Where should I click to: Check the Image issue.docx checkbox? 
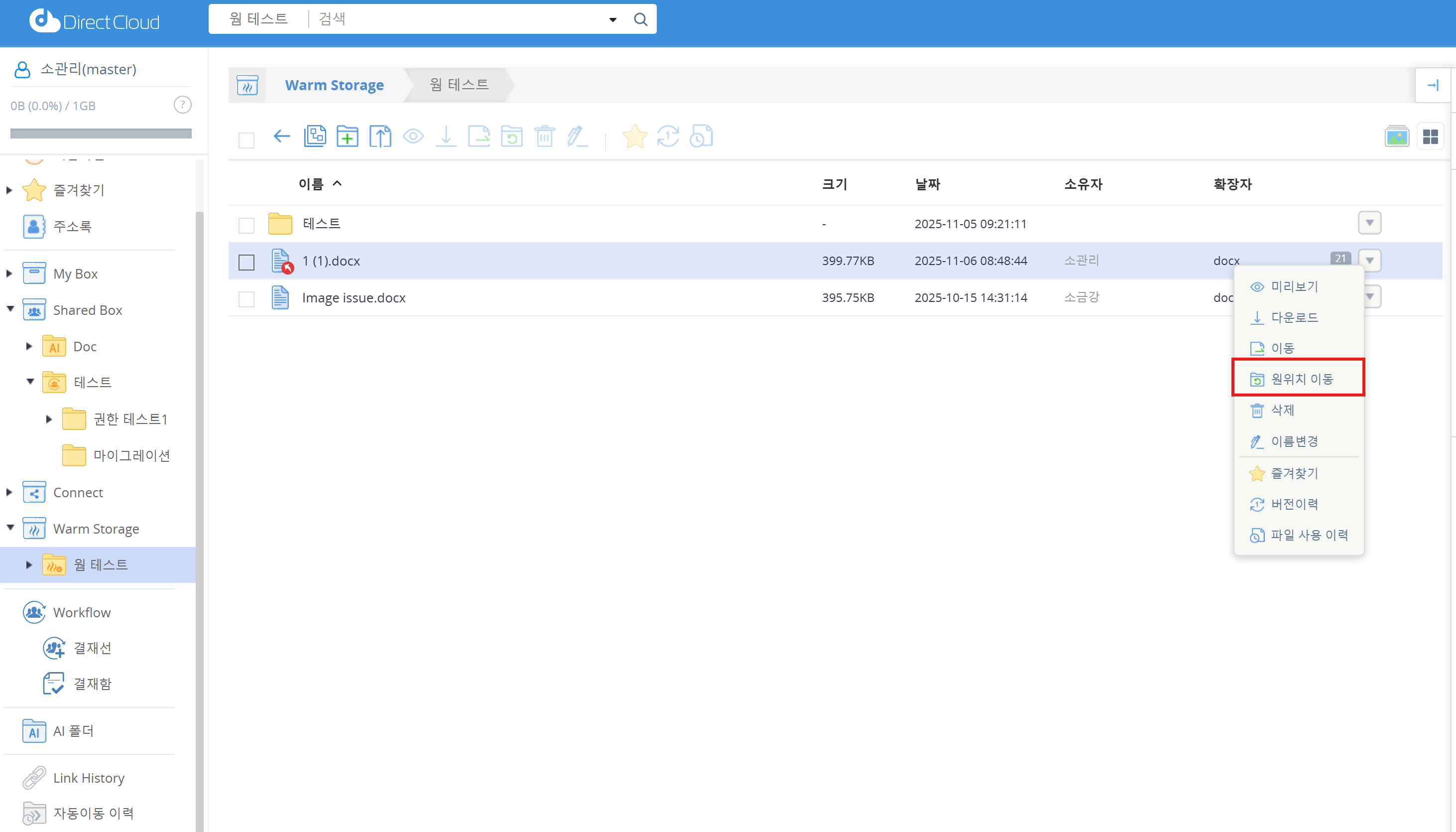[246, 299]
